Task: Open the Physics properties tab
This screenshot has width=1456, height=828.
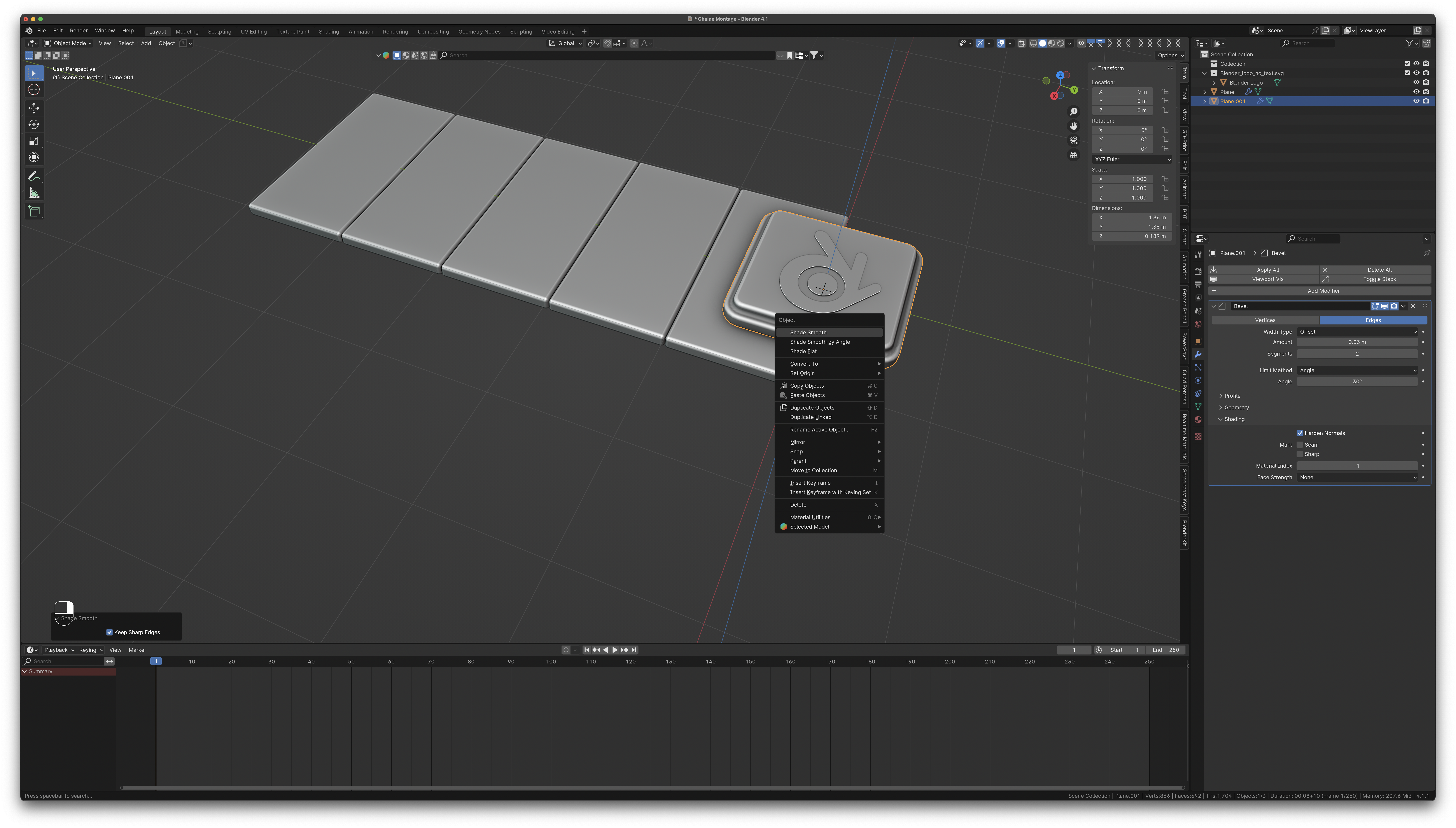Action: 1198,380
